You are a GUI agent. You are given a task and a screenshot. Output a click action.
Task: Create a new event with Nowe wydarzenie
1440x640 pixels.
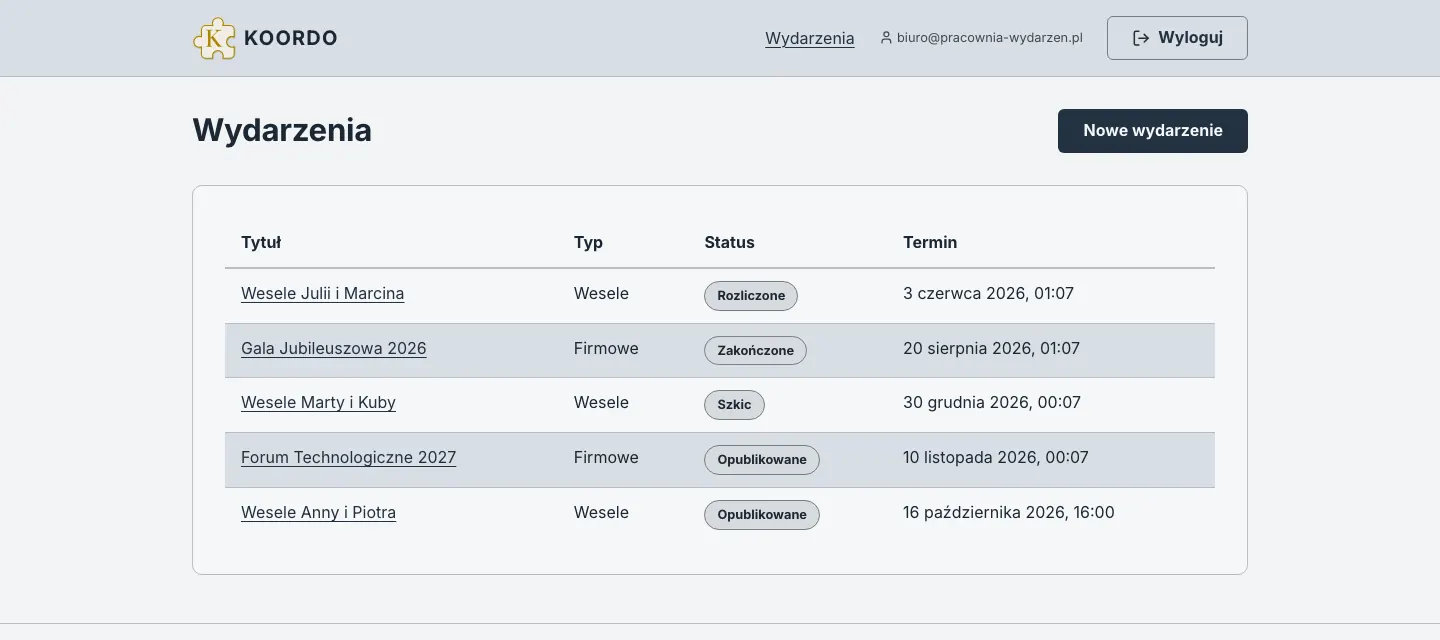pos(1153,131)
